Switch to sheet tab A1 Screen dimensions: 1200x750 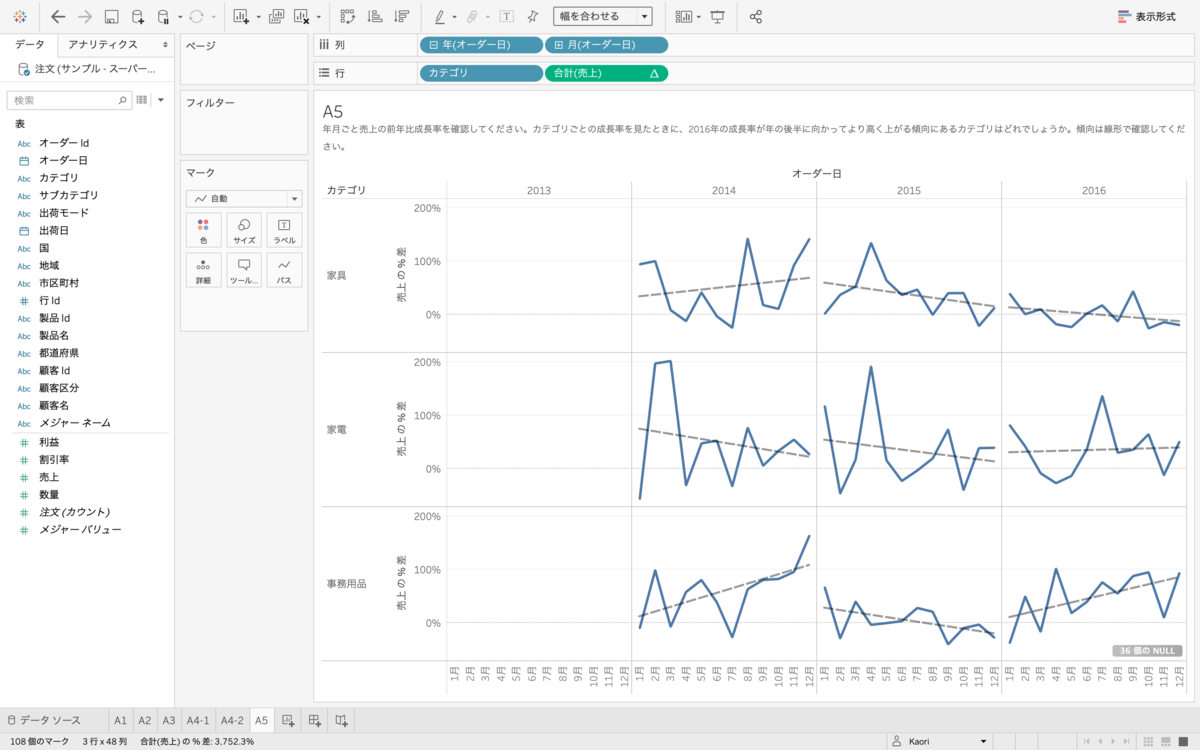pyautogui.click(x=120, y=720)
